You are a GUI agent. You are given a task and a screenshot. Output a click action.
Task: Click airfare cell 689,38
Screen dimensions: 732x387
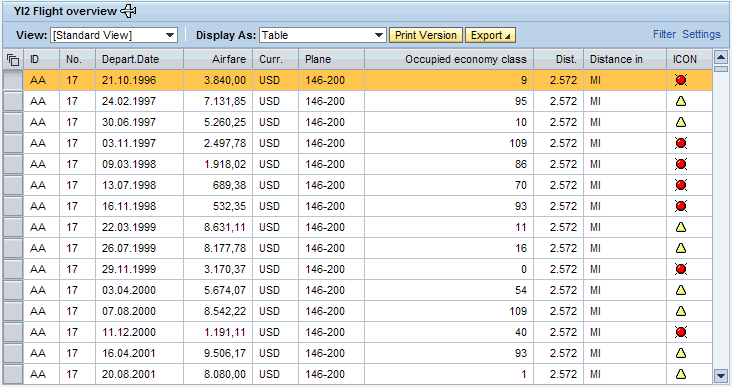(218, 185)
